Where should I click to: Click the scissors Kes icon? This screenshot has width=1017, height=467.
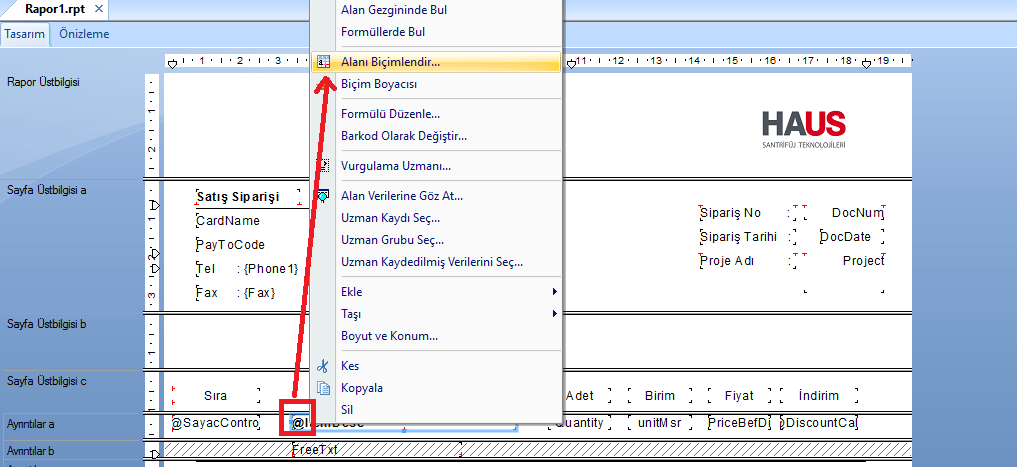(323, 366)
